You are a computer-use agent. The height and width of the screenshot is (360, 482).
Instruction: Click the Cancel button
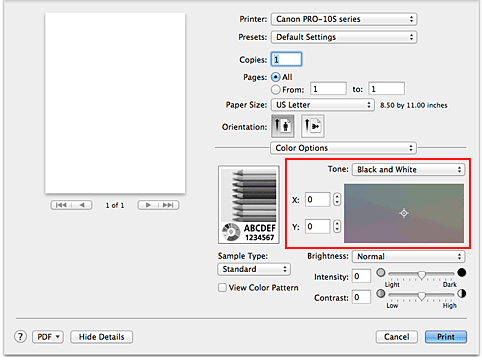(x=397, y=337)
